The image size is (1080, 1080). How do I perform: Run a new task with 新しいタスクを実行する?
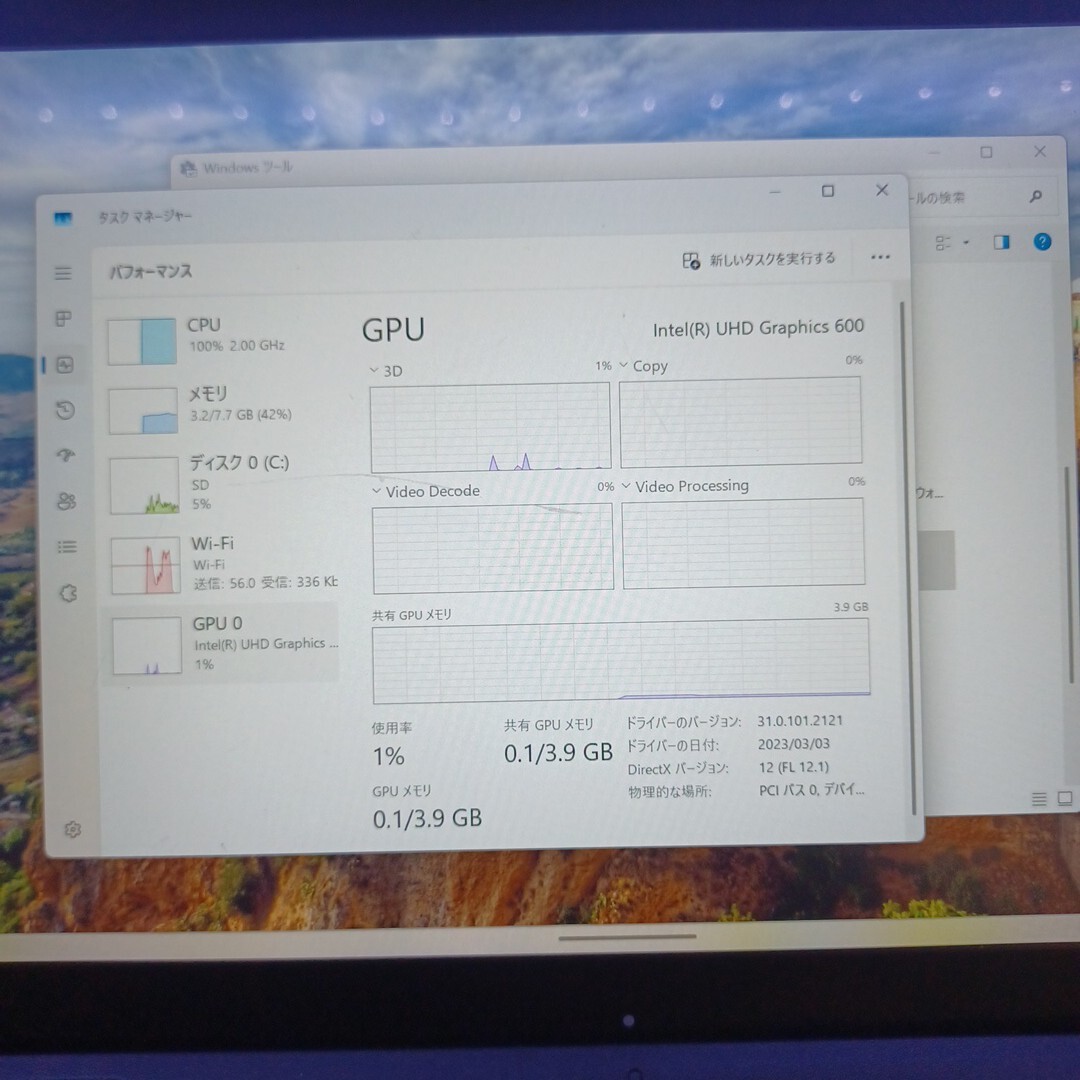click(x=758, y=260)
